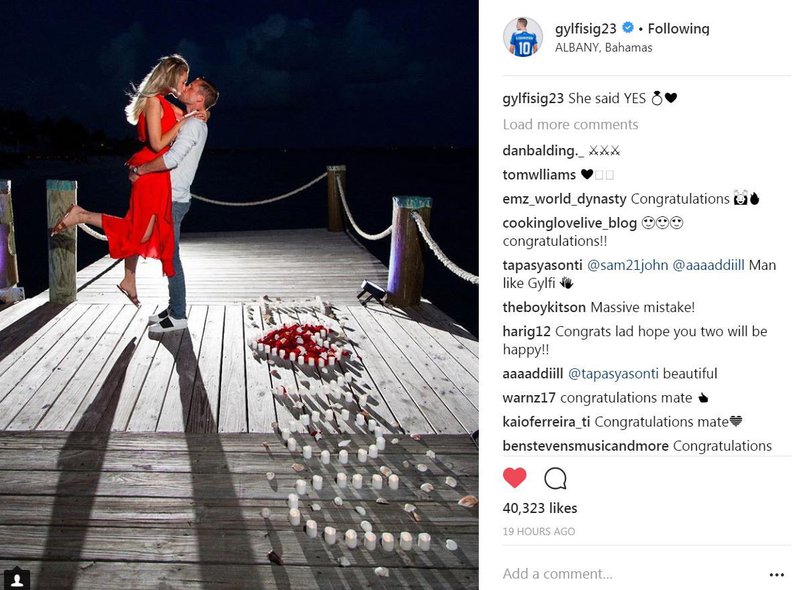Viewport: 800px width, 590px height.
Task: Click the red heart like icon
Action: 514,478
